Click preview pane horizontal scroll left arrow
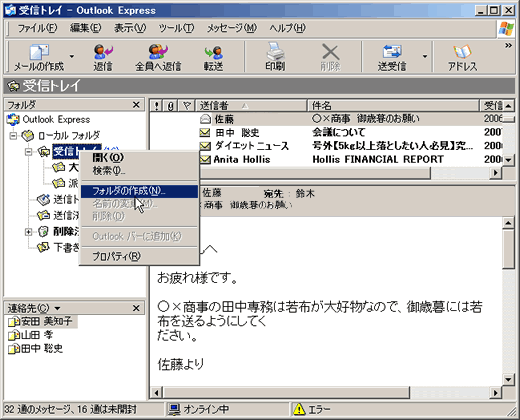Screen dimensions: 520x420 pos(157,393)
